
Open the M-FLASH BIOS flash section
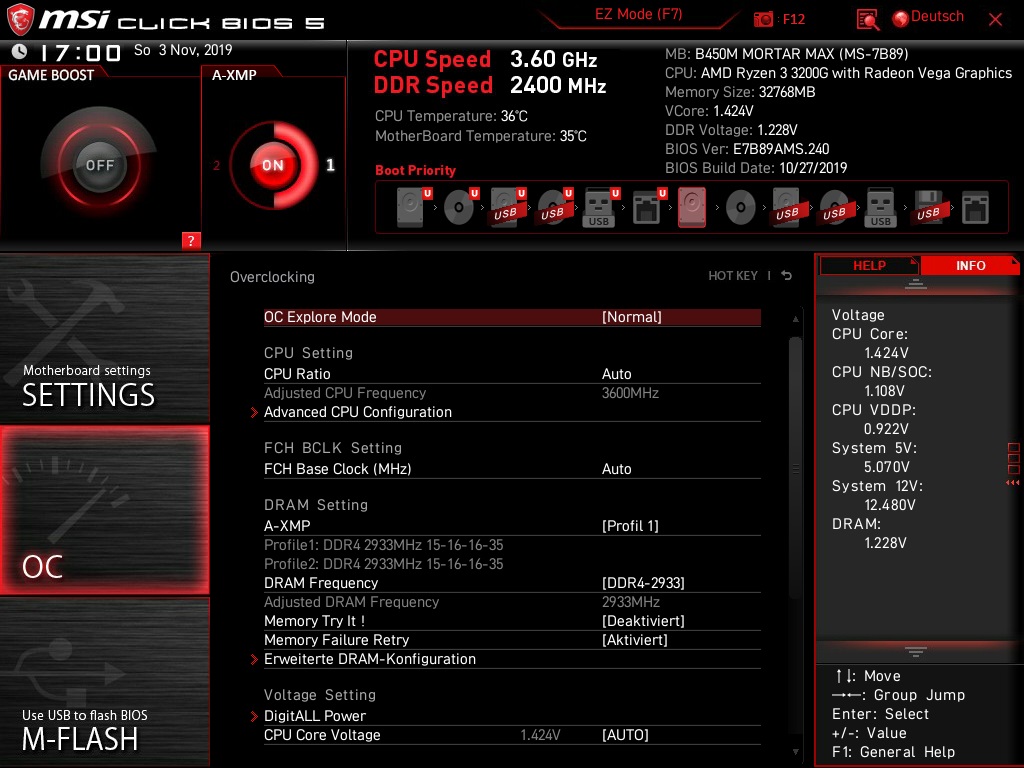(x=104, y=682)
